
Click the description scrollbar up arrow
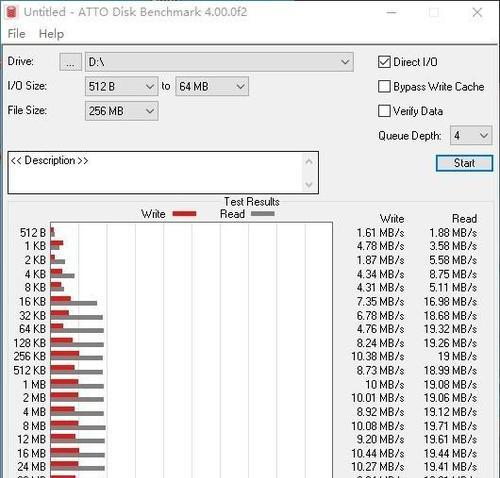tap(309, 162)
